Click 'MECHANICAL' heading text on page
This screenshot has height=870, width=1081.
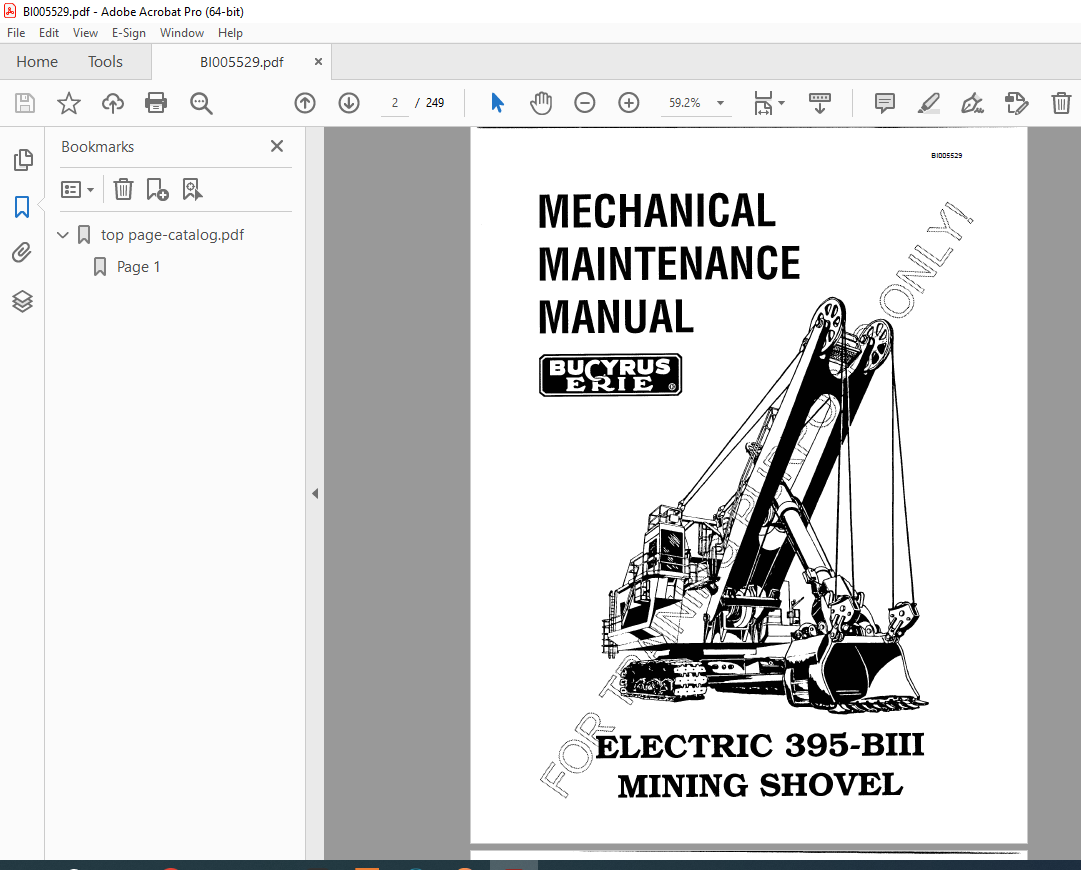tap(656, 211)
